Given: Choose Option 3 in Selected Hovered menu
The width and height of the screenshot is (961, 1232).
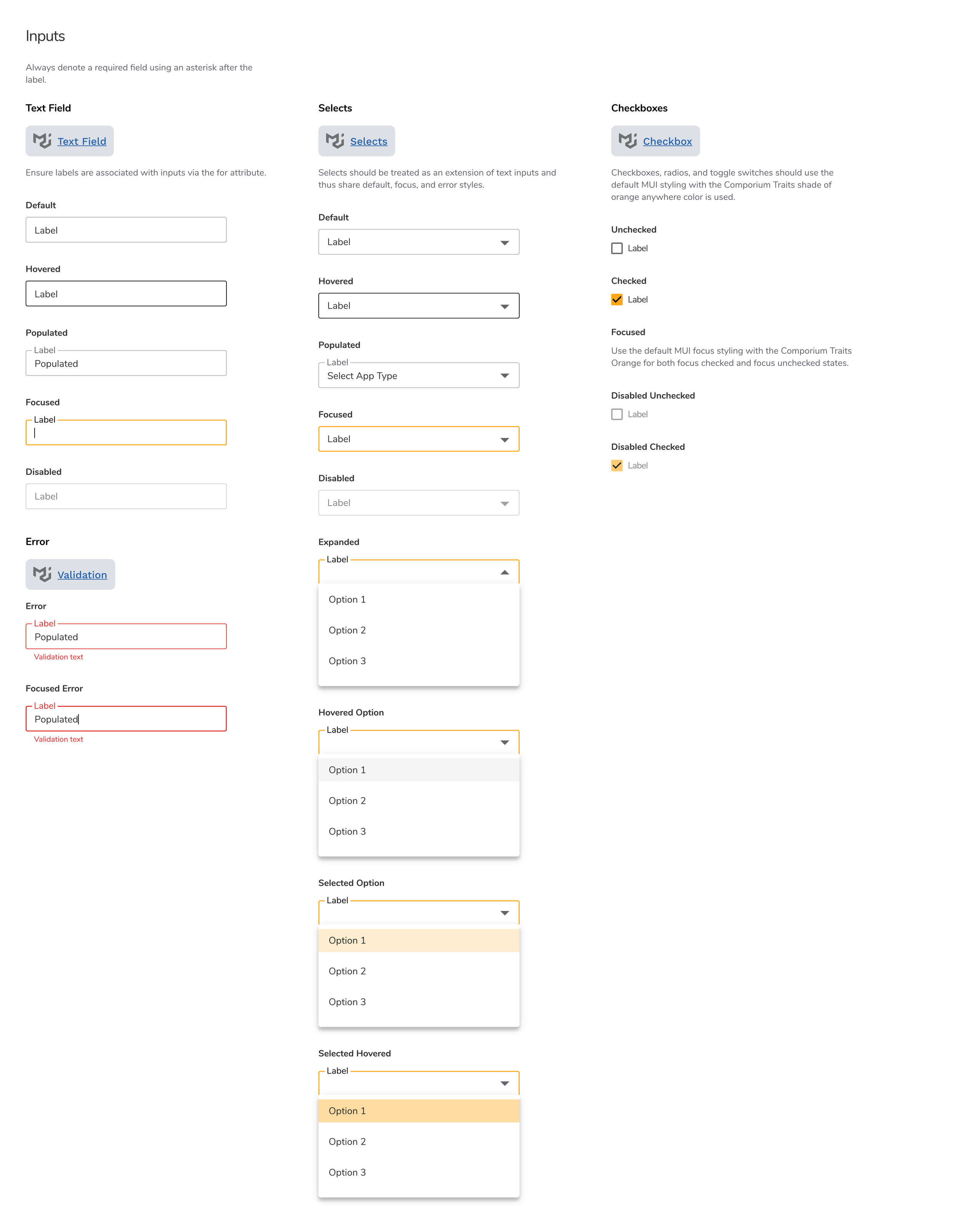Looking at the screenshot, I should pos(347,1172).
